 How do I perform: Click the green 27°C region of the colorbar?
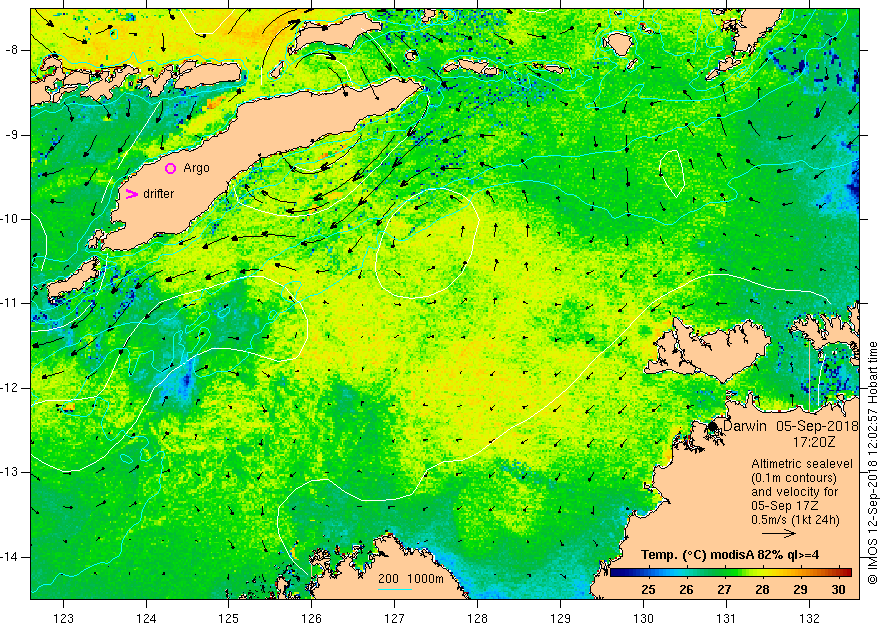coord(724,573)
